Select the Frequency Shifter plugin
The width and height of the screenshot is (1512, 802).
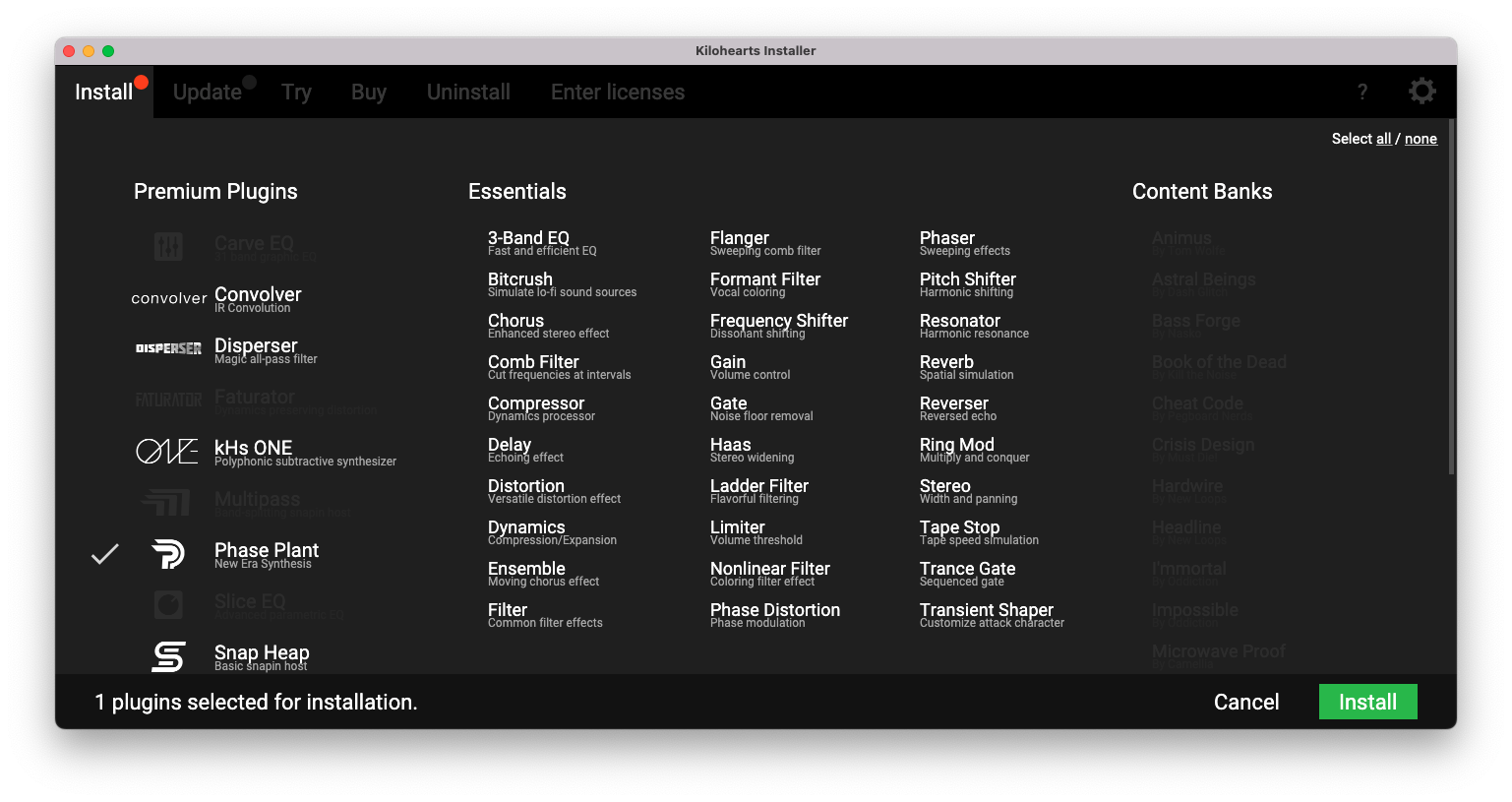click(779, 326)
